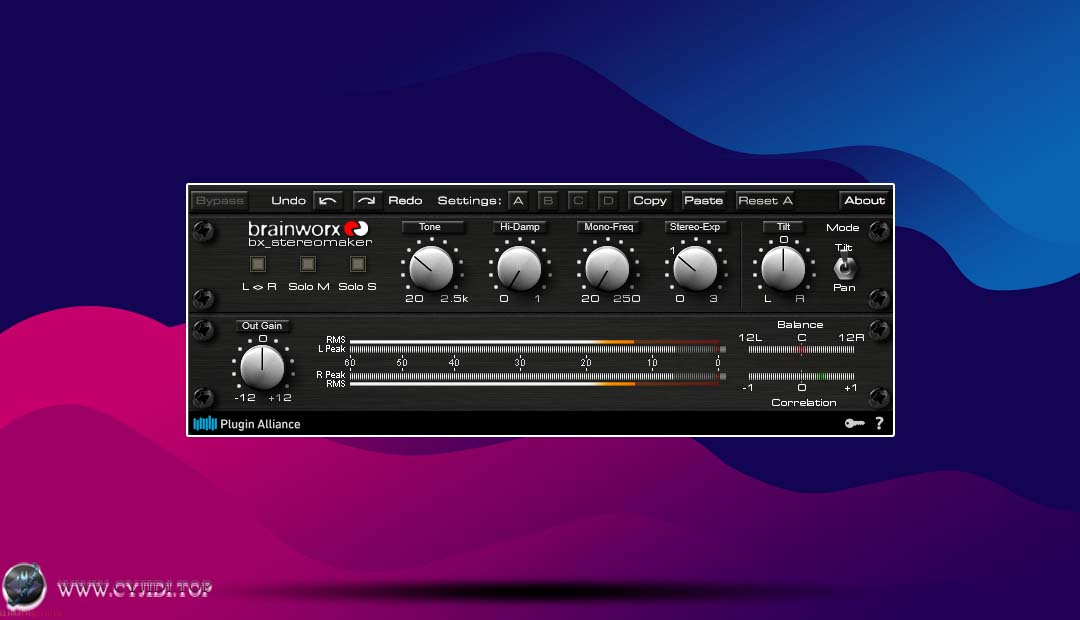Click the "Redo" text label
Screen dimensions: 1080x620
point(405,200)
